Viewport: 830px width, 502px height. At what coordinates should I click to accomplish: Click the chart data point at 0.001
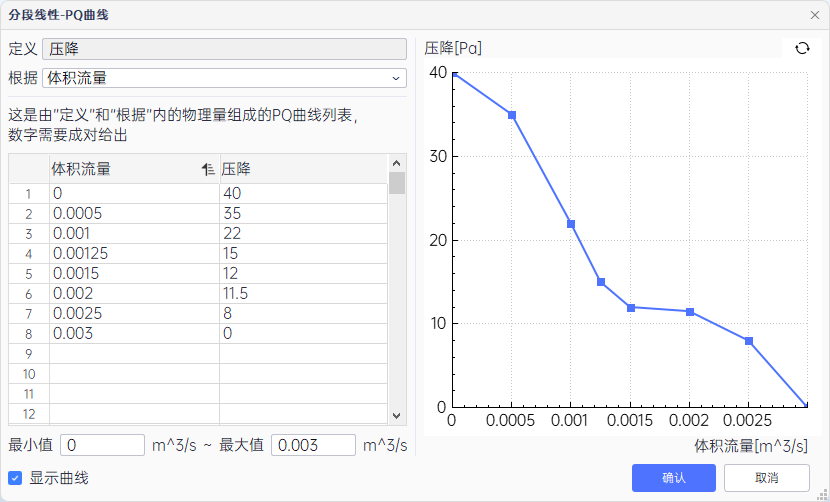(571, 224)
